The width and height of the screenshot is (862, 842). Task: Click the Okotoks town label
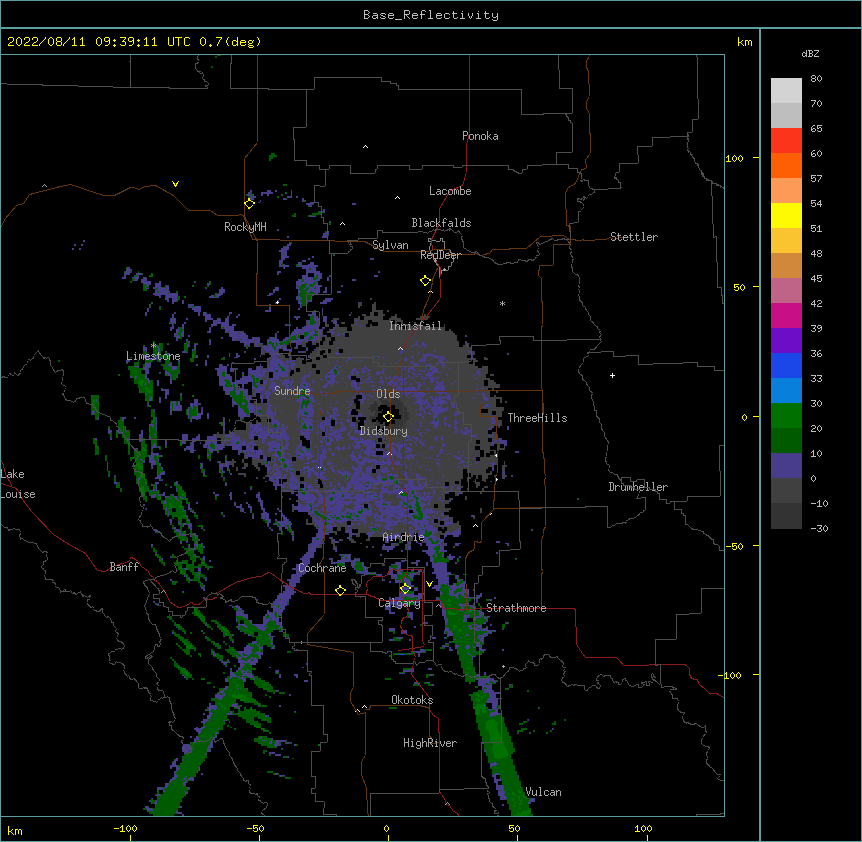(x=412, y=700)
